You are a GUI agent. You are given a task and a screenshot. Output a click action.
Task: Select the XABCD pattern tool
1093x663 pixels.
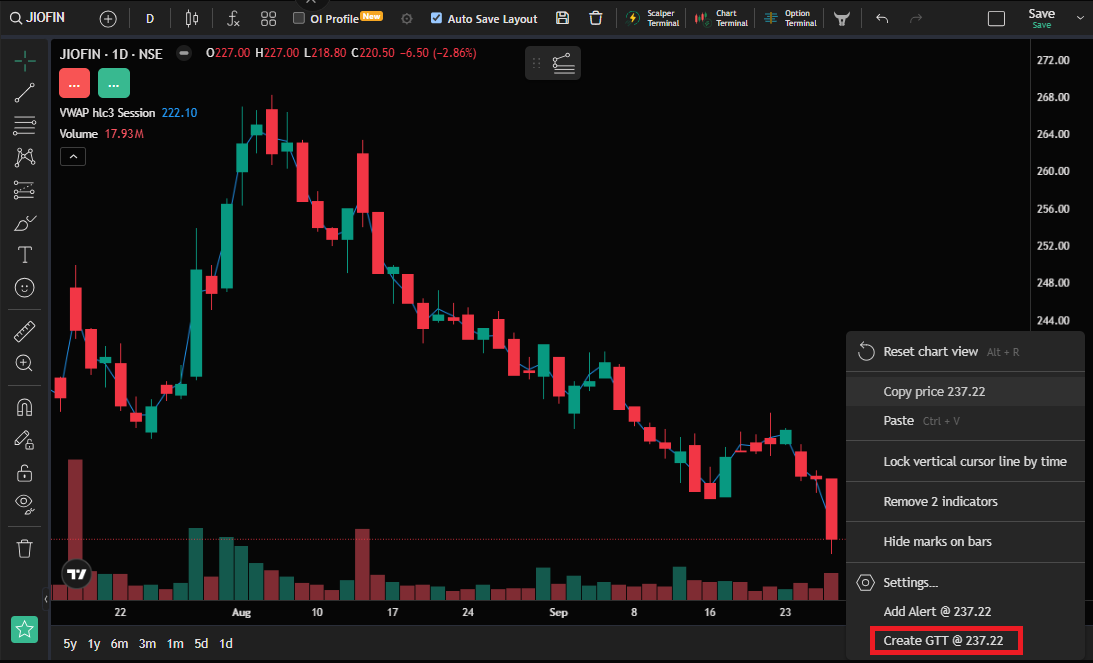pyautogui.click(x=25, y=157)
